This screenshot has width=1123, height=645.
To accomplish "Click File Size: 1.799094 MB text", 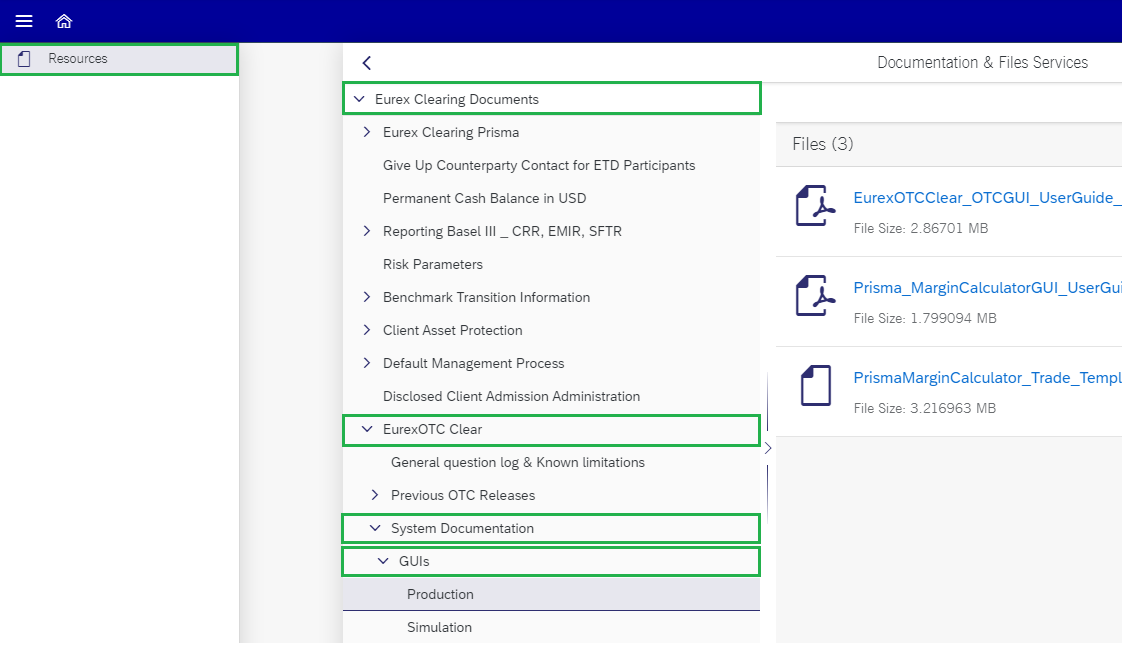I will pyautogui.click(x=925, y=319).
